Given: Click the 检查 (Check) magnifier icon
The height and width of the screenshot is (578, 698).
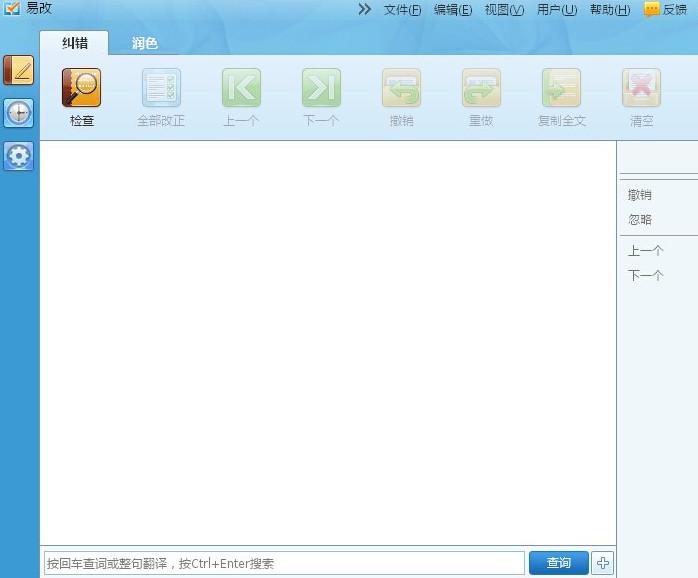Looking at the screenshot, I should 81,88.
